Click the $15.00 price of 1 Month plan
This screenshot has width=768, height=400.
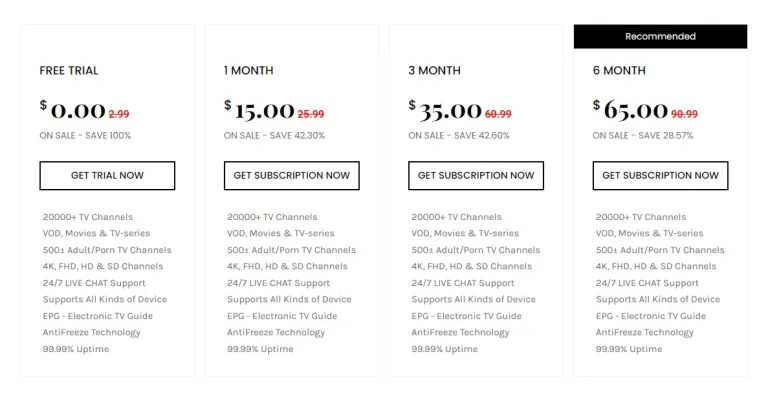[260, 110]
